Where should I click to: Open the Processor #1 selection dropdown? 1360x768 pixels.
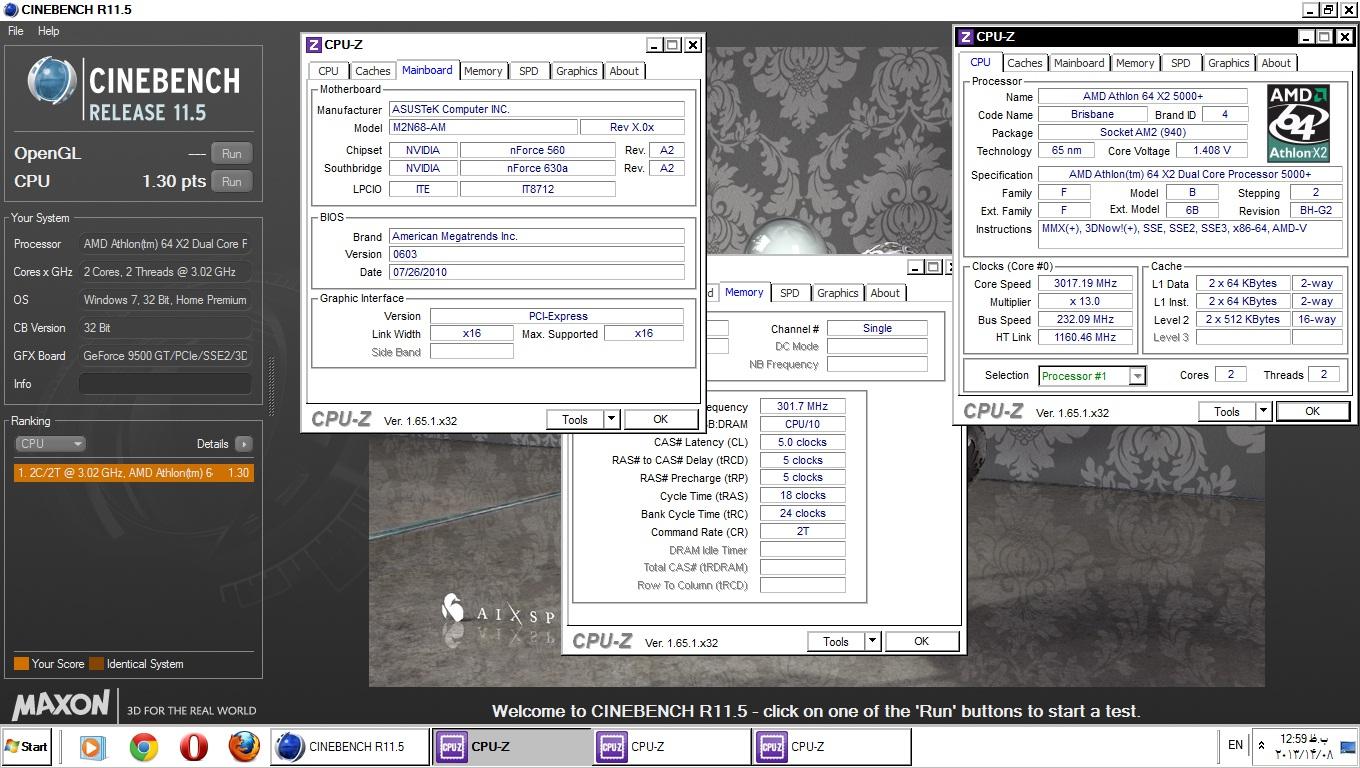click(x=1092, y=376)
